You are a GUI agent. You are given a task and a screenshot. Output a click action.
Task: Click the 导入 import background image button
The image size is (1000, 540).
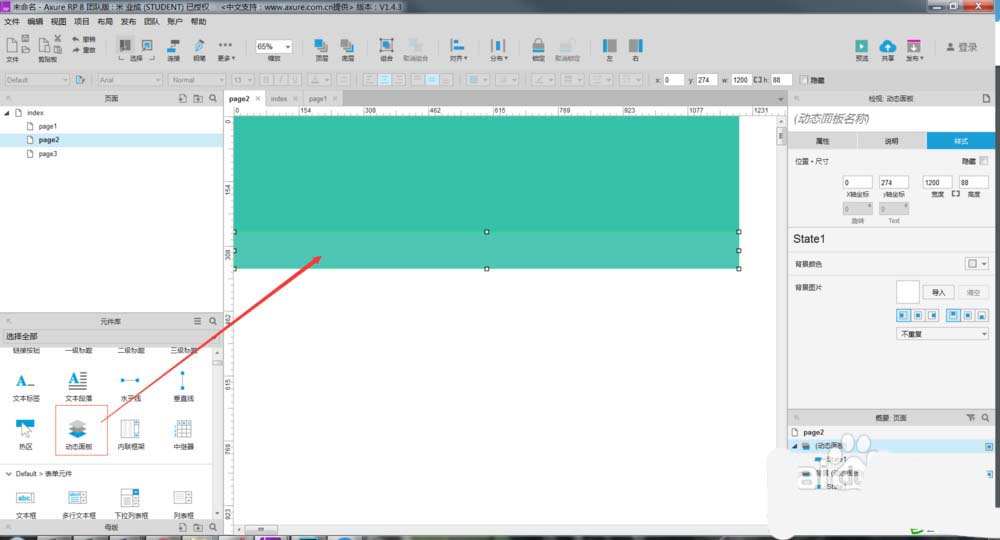pos(938,292)
